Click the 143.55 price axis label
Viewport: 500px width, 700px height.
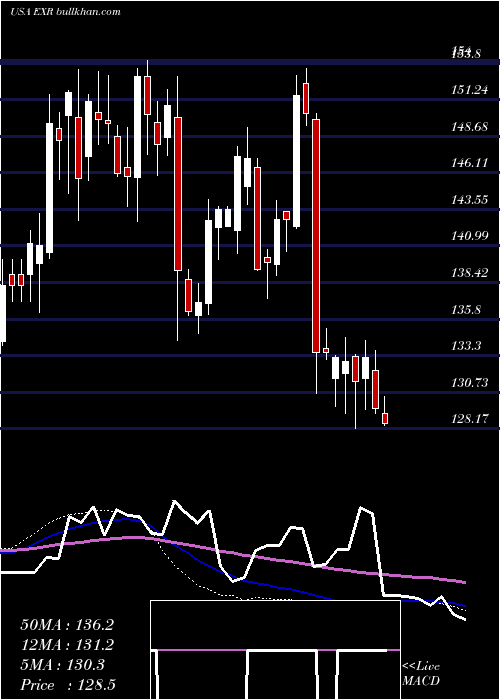[x=469, y=200]
